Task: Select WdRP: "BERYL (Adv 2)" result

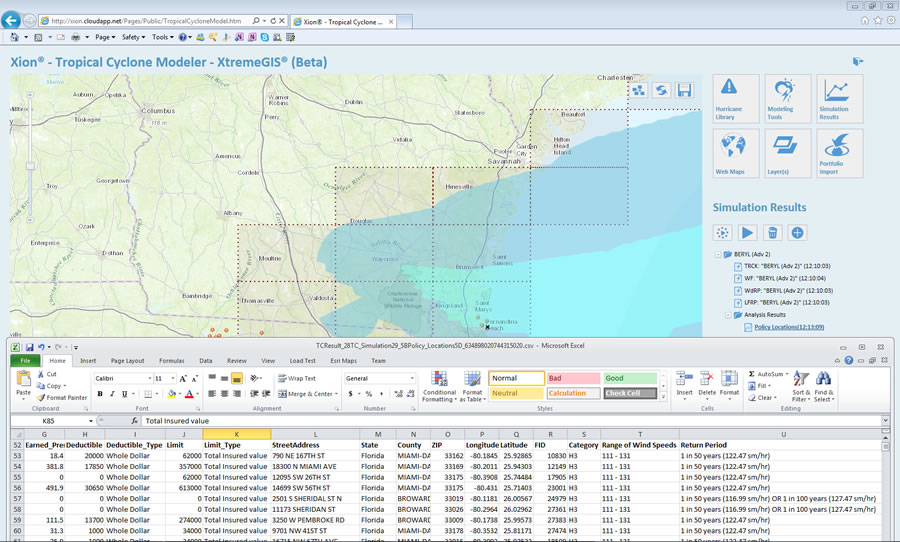Action: (789, 291)
